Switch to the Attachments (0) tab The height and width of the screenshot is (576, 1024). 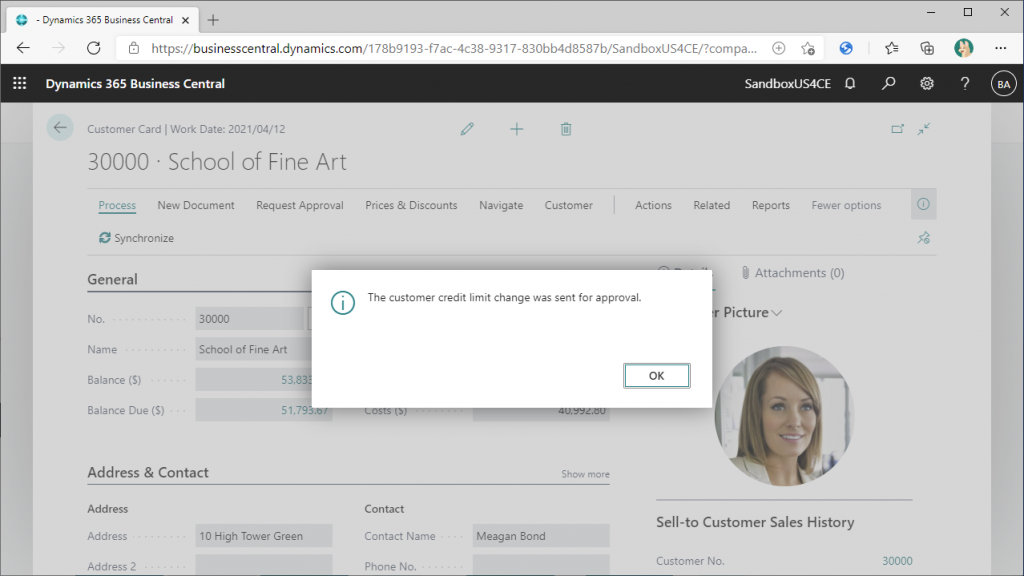(x=793, y=273)
